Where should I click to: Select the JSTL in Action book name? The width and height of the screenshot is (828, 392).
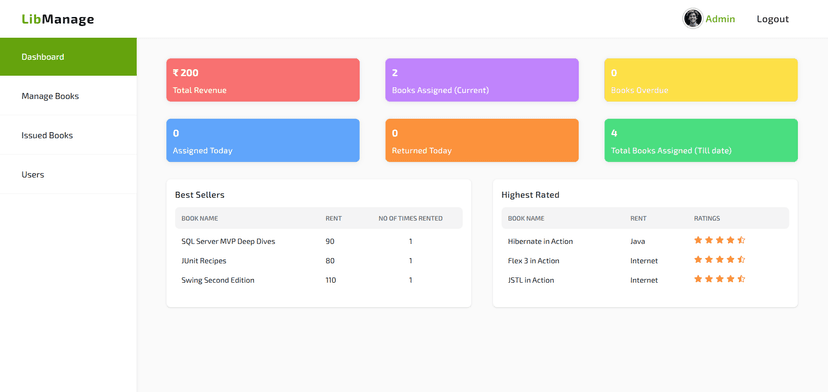pyautogui.click(x=531, y=280)
